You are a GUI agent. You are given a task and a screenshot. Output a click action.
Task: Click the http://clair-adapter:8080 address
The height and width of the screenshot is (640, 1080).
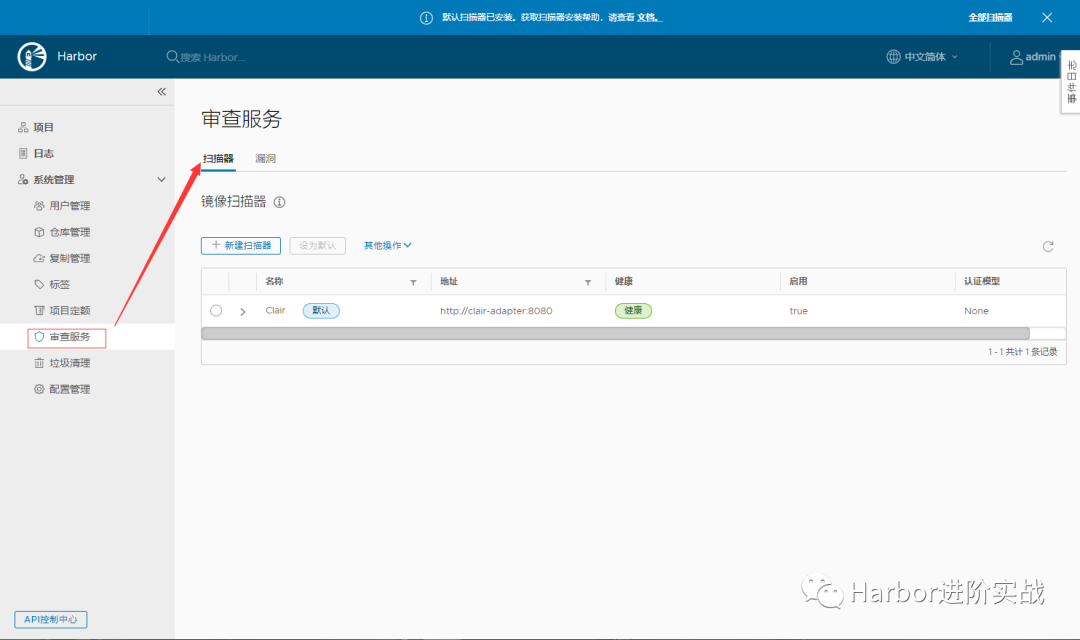(x=496, y=311)
